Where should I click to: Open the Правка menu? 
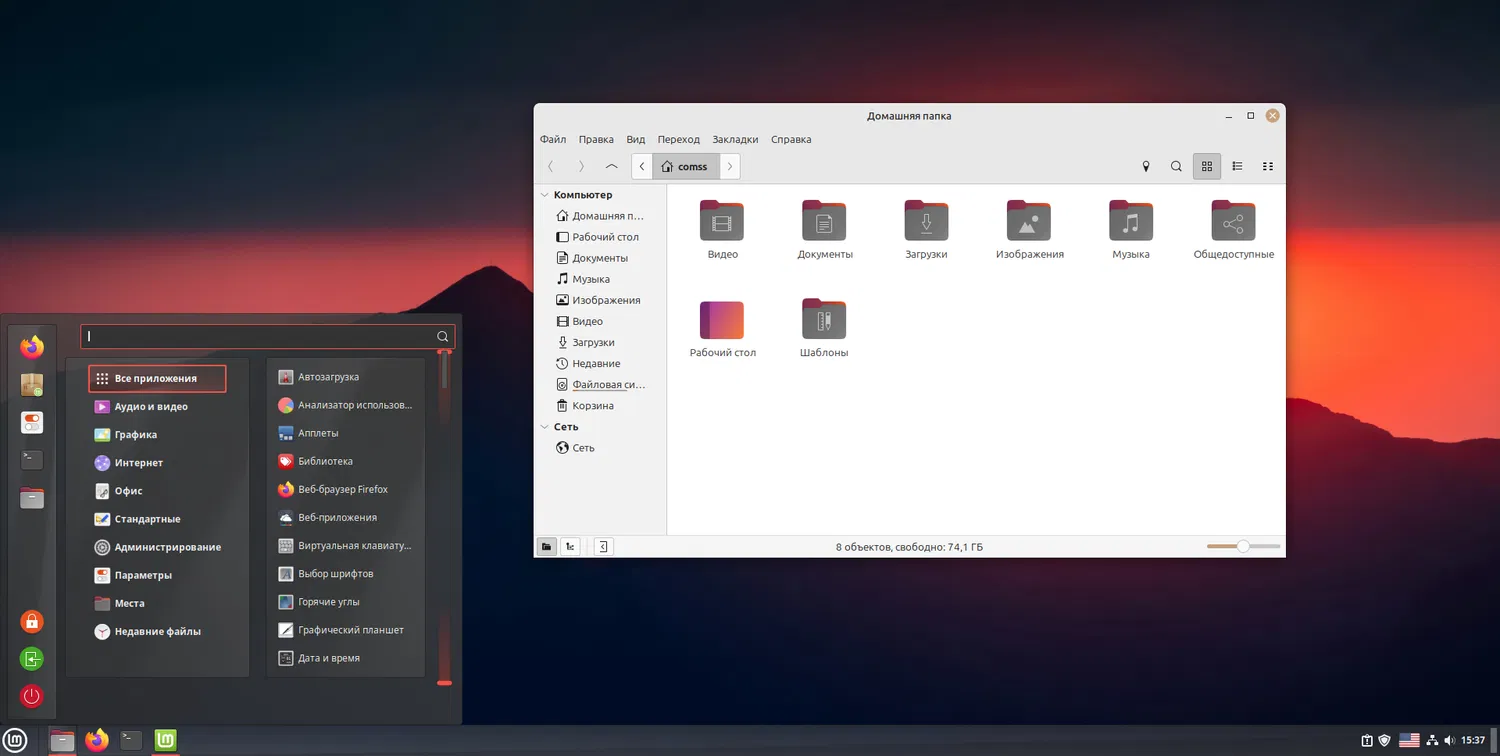(596, 139)
